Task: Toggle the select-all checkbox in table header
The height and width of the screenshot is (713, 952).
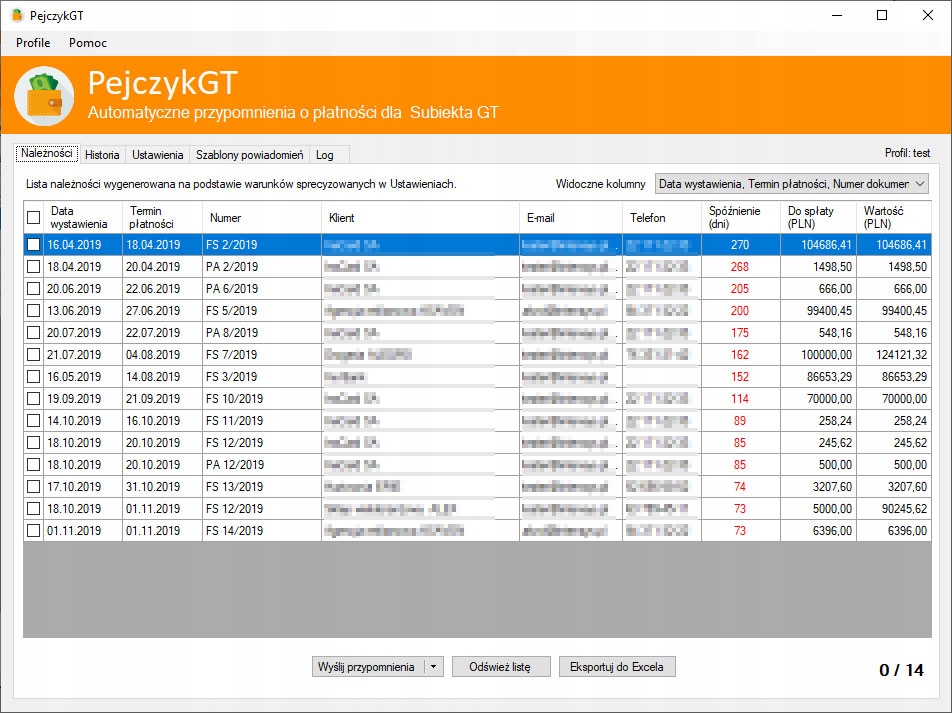Action: coord(33,217)
